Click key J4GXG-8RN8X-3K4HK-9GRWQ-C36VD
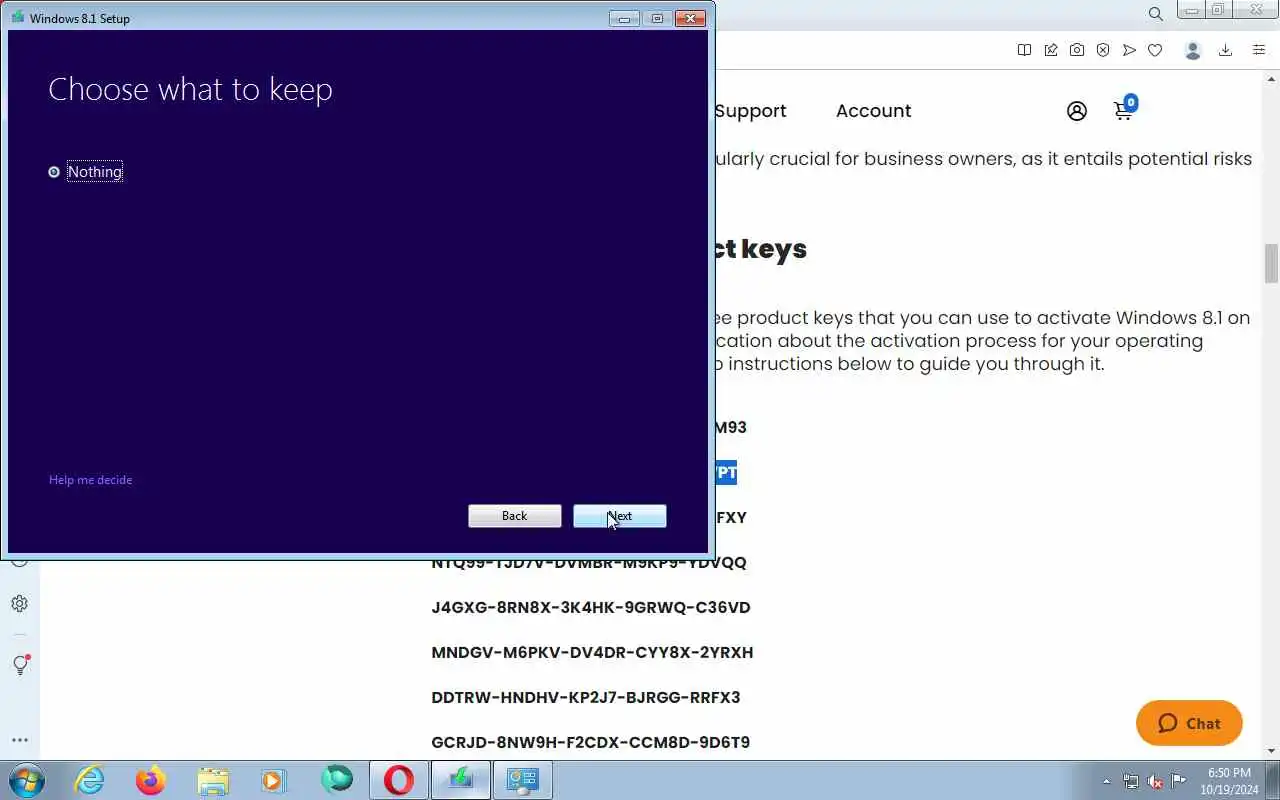 [x=591, y=608]
